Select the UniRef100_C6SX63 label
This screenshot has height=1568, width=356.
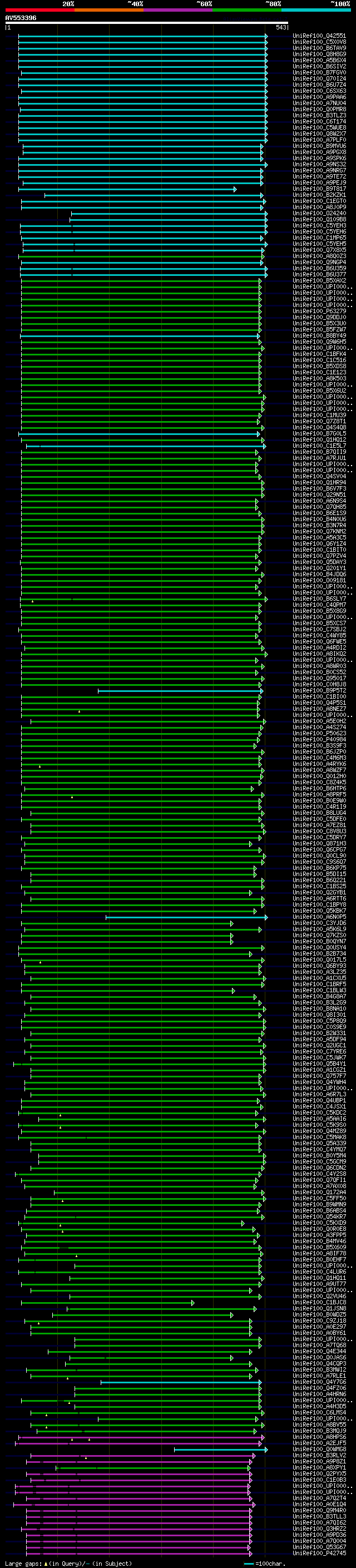319,91
